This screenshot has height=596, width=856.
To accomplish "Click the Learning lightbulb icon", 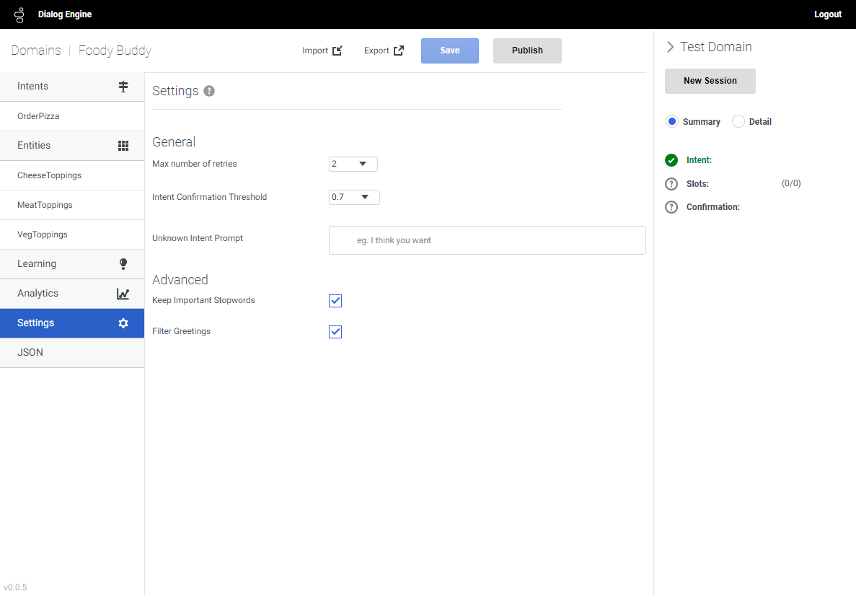I will click(x=123, y=264).
